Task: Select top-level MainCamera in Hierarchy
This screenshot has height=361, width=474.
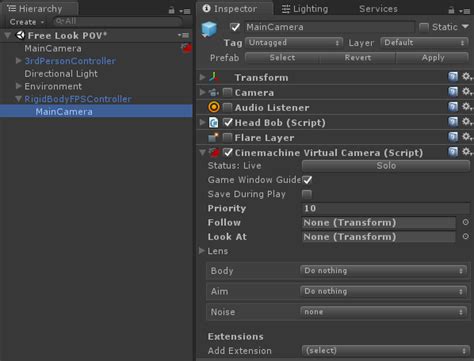Action: pos(53,48)
